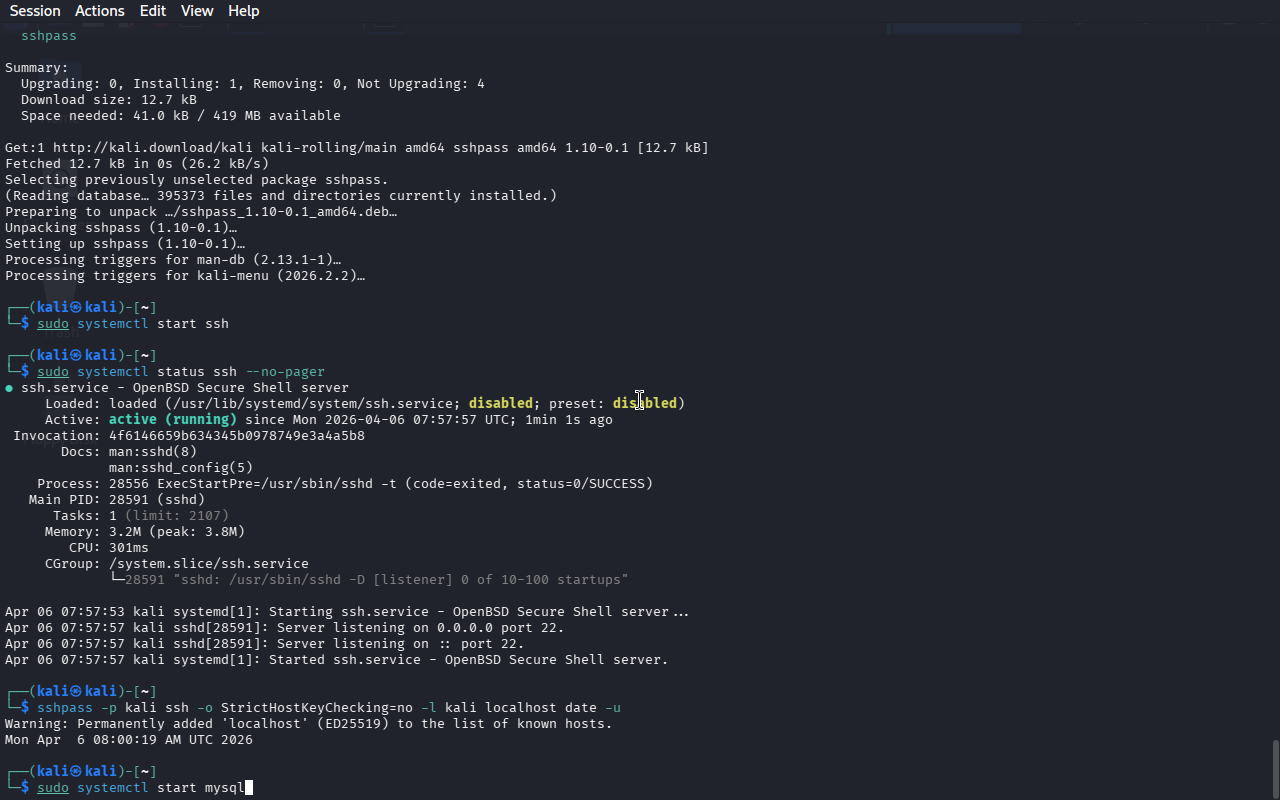Click the 'Mon Apr 6 08:00:19' date output

(x=128, y=740)
